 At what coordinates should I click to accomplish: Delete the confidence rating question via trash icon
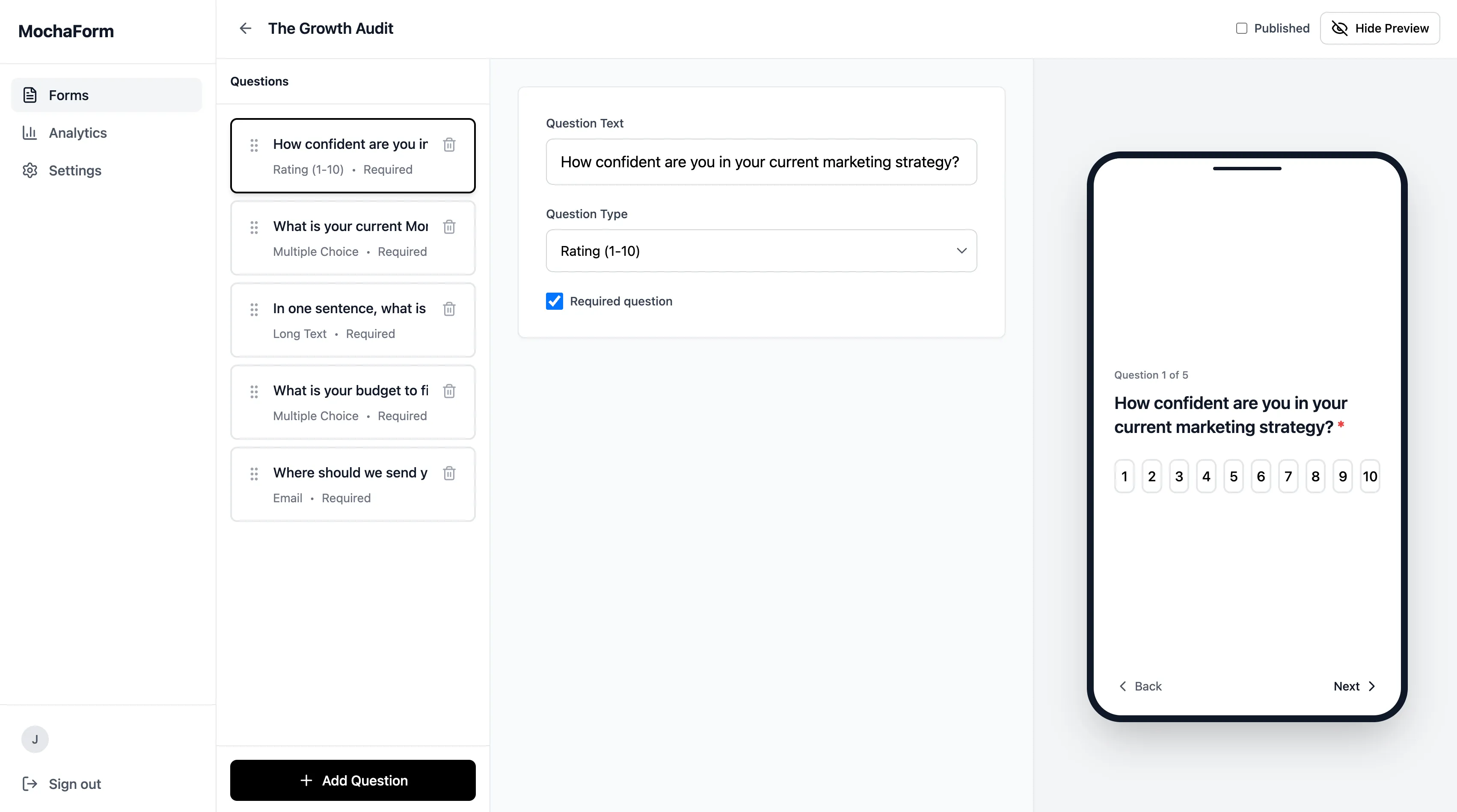[x=449, y=145]
